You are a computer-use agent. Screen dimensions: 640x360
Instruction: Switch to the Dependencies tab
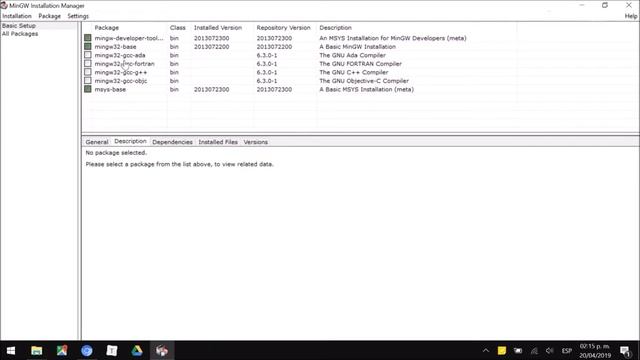coord(172,142)
